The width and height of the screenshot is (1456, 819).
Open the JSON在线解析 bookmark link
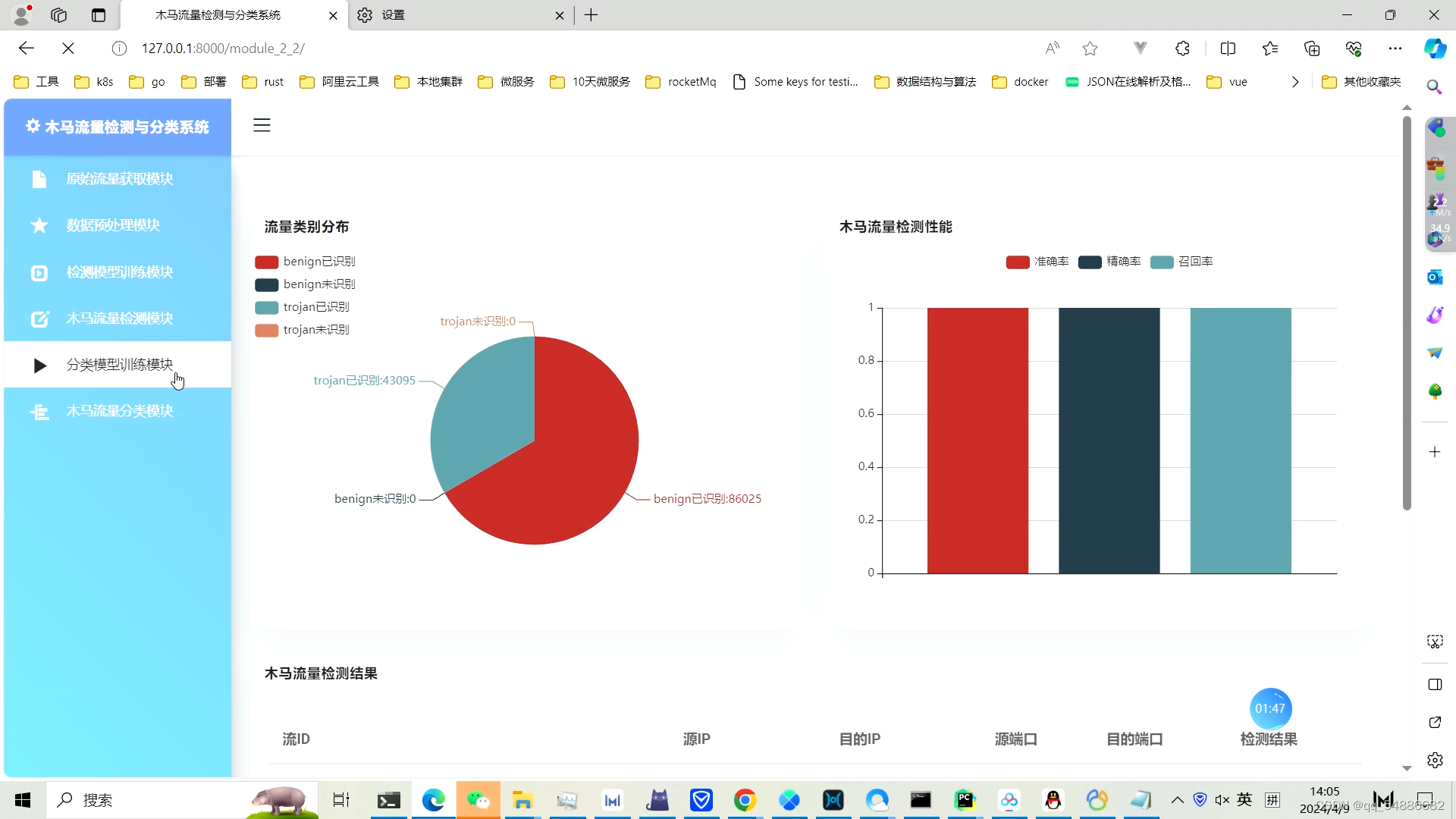1128,82
